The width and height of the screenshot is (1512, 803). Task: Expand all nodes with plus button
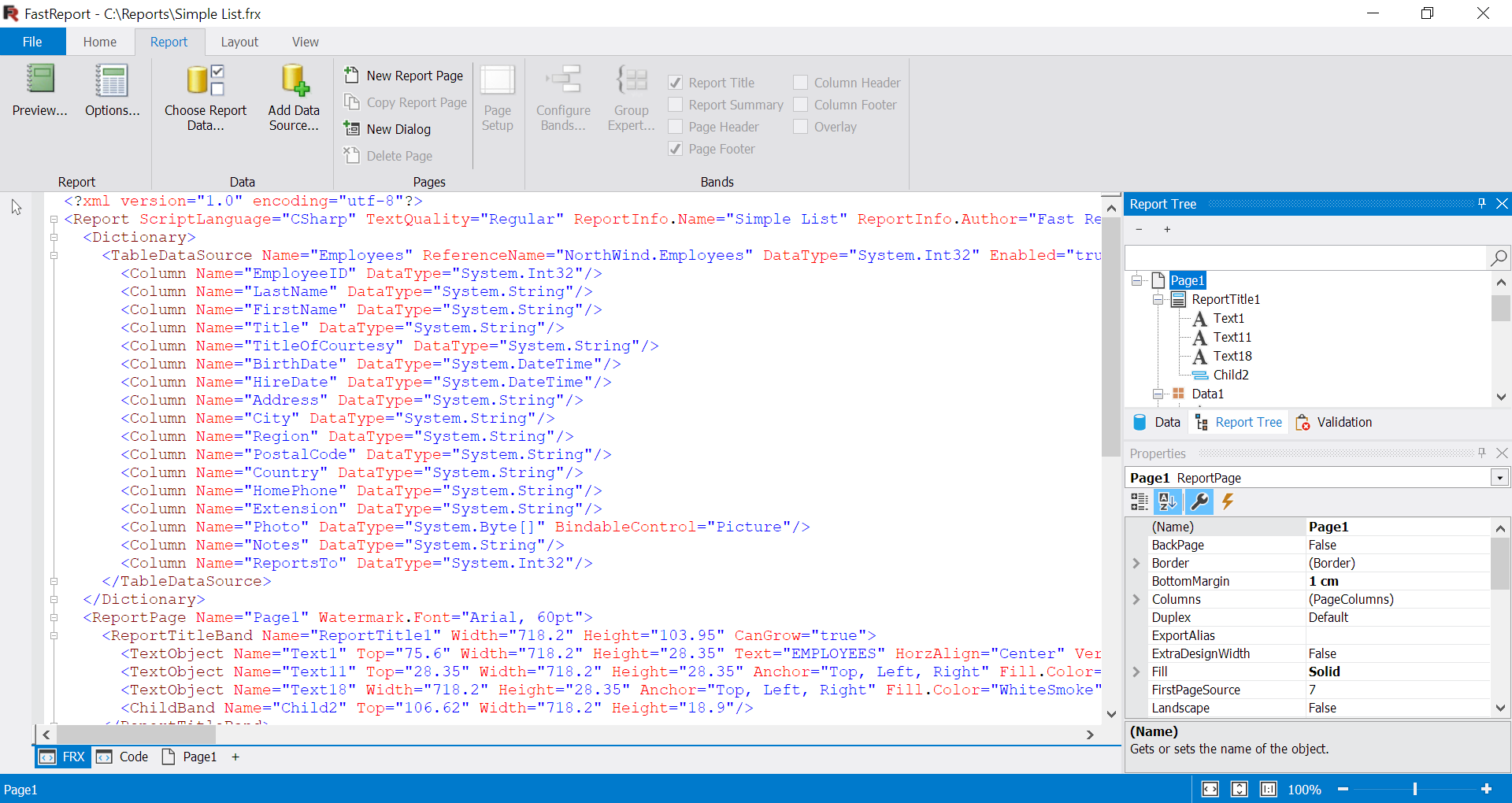1167,230
